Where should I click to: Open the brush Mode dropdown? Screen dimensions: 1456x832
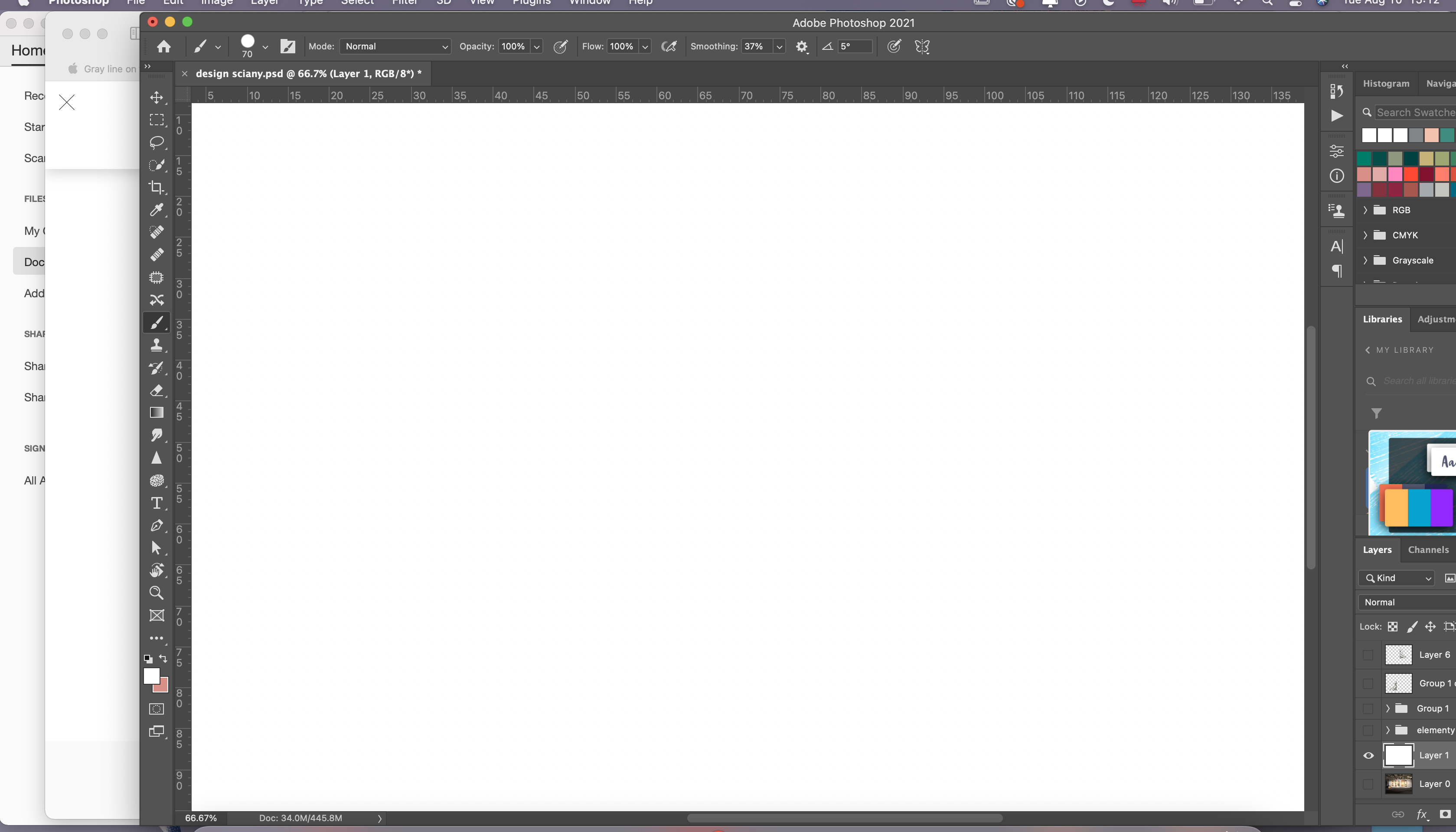click(395, 47)
